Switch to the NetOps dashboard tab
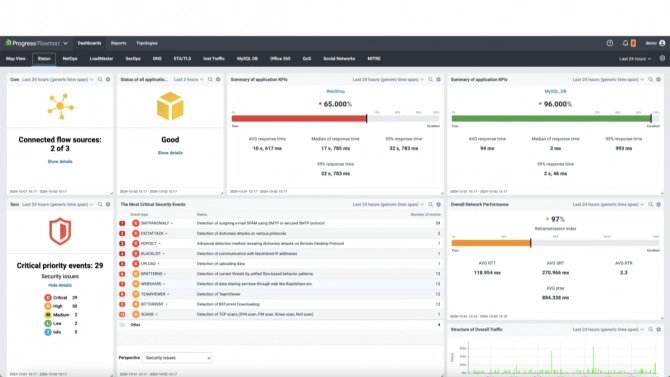This screenshot has height=377, width=670. coord(70,59)
